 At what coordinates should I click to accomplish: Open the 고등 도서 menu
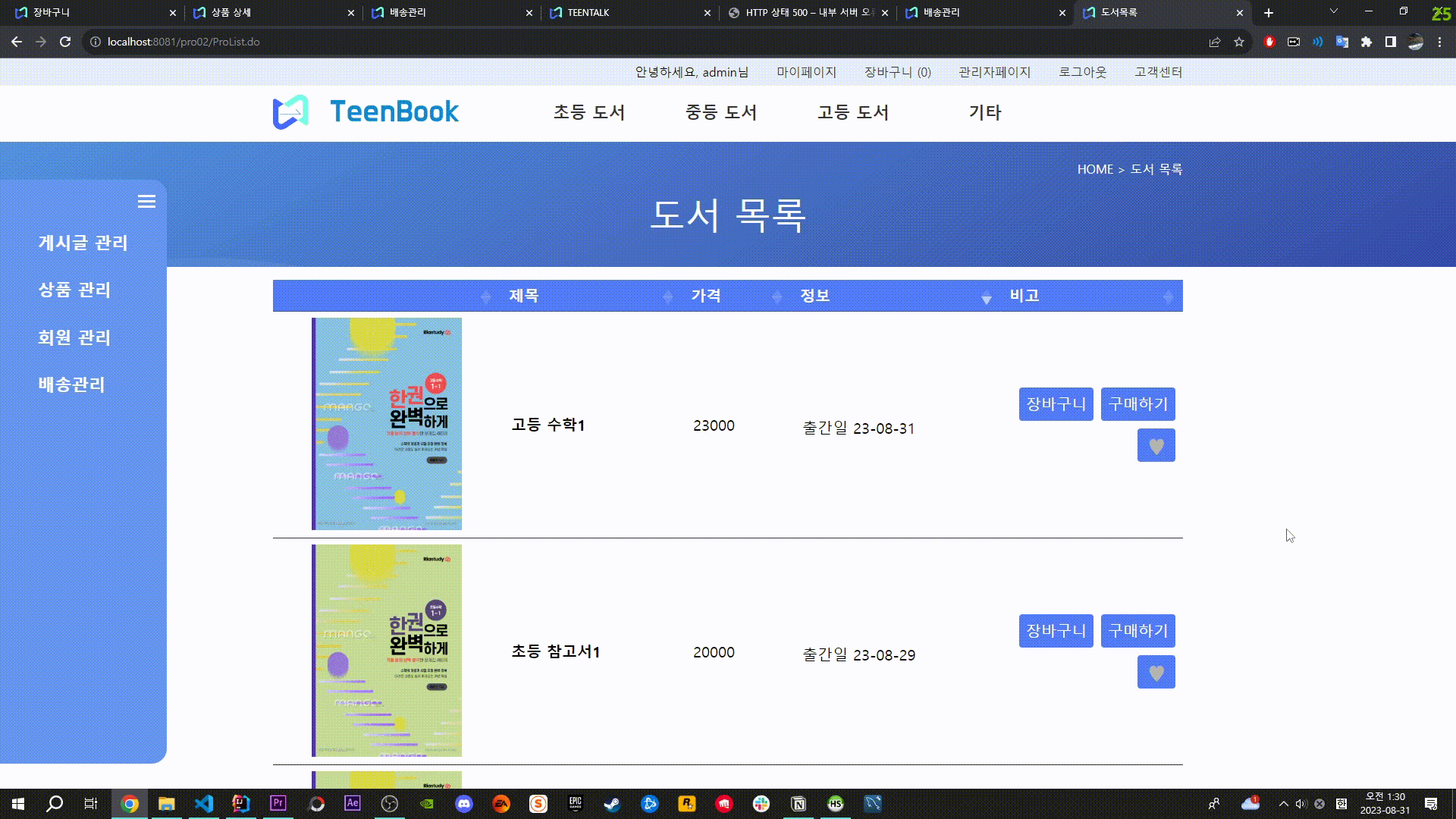(852, 112)
